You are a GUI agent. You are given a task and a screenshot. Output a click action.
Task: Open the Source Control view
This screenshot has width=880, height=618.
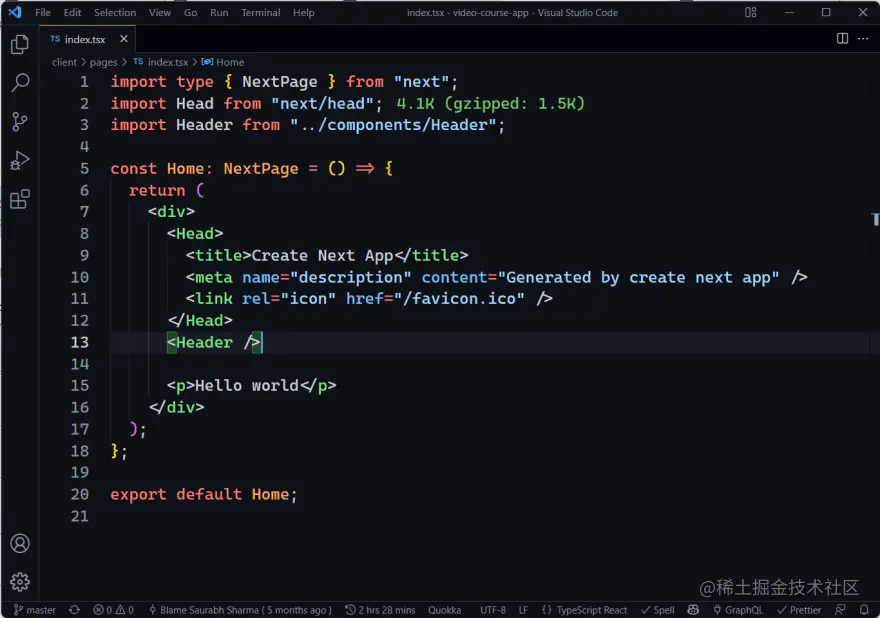click(20, 122)
